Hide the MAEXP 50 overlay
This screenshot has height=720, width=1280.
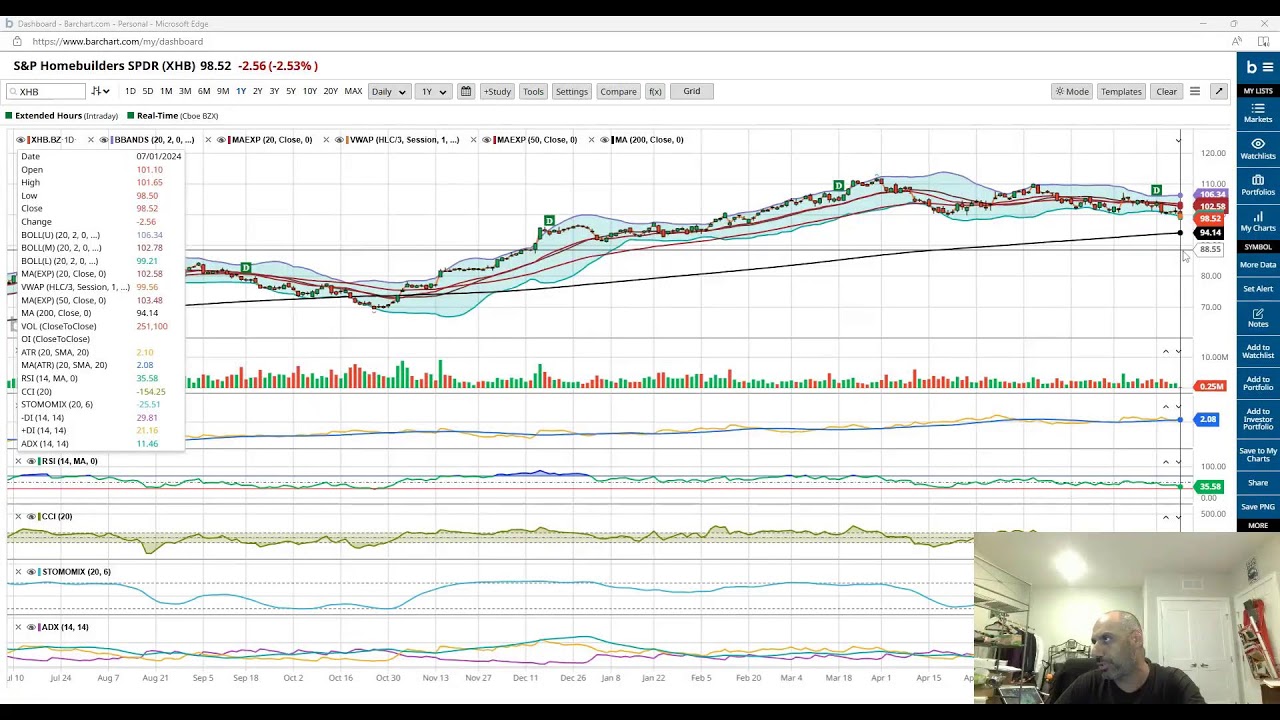pyautogui.click(x=487, y=140)
